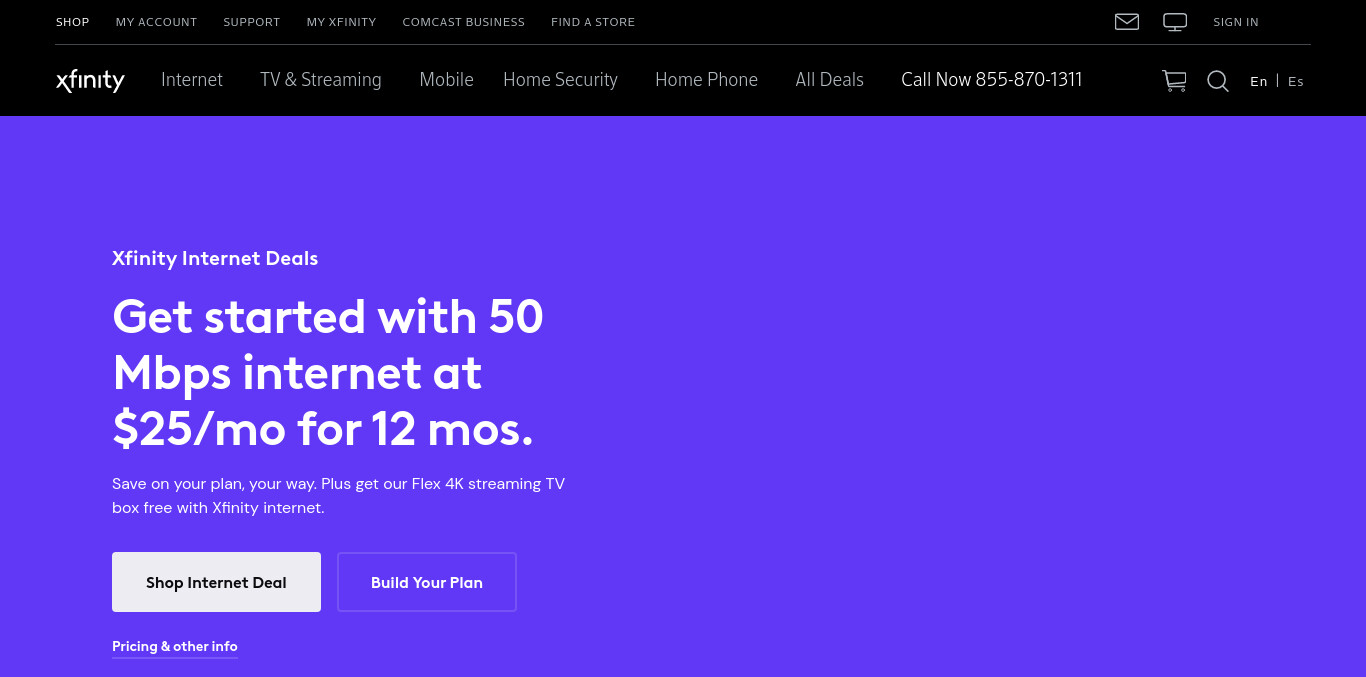Screen dimensions: 1366x677
Task: Open the email envelope icon
Action: click(1127, 22)
